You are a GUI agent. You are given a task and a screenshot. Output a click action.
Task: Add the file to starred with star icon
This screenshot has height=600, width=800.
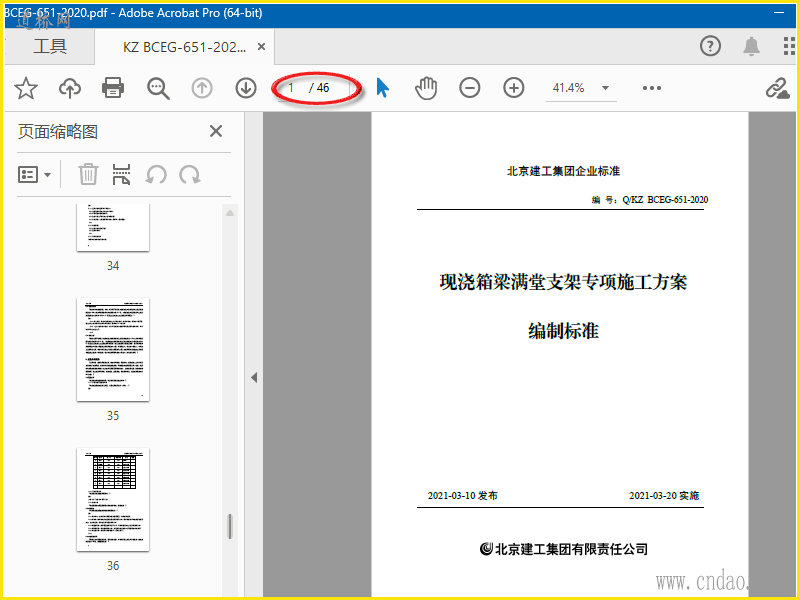26,88
